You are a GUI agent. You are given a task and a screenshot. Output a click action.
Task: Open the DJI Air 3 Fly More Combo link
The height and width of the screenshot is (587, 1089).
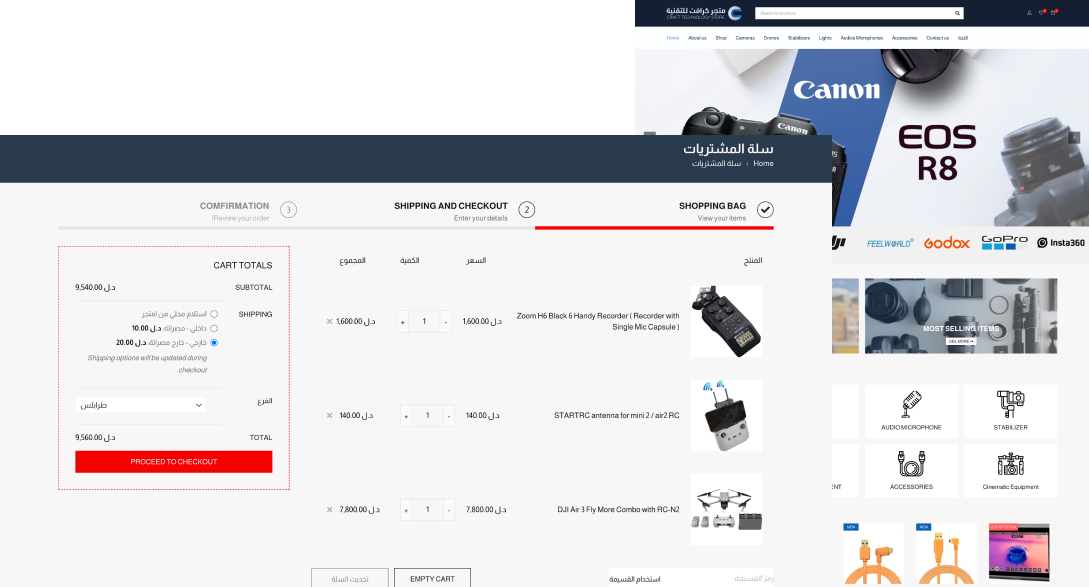coord(618,509)
